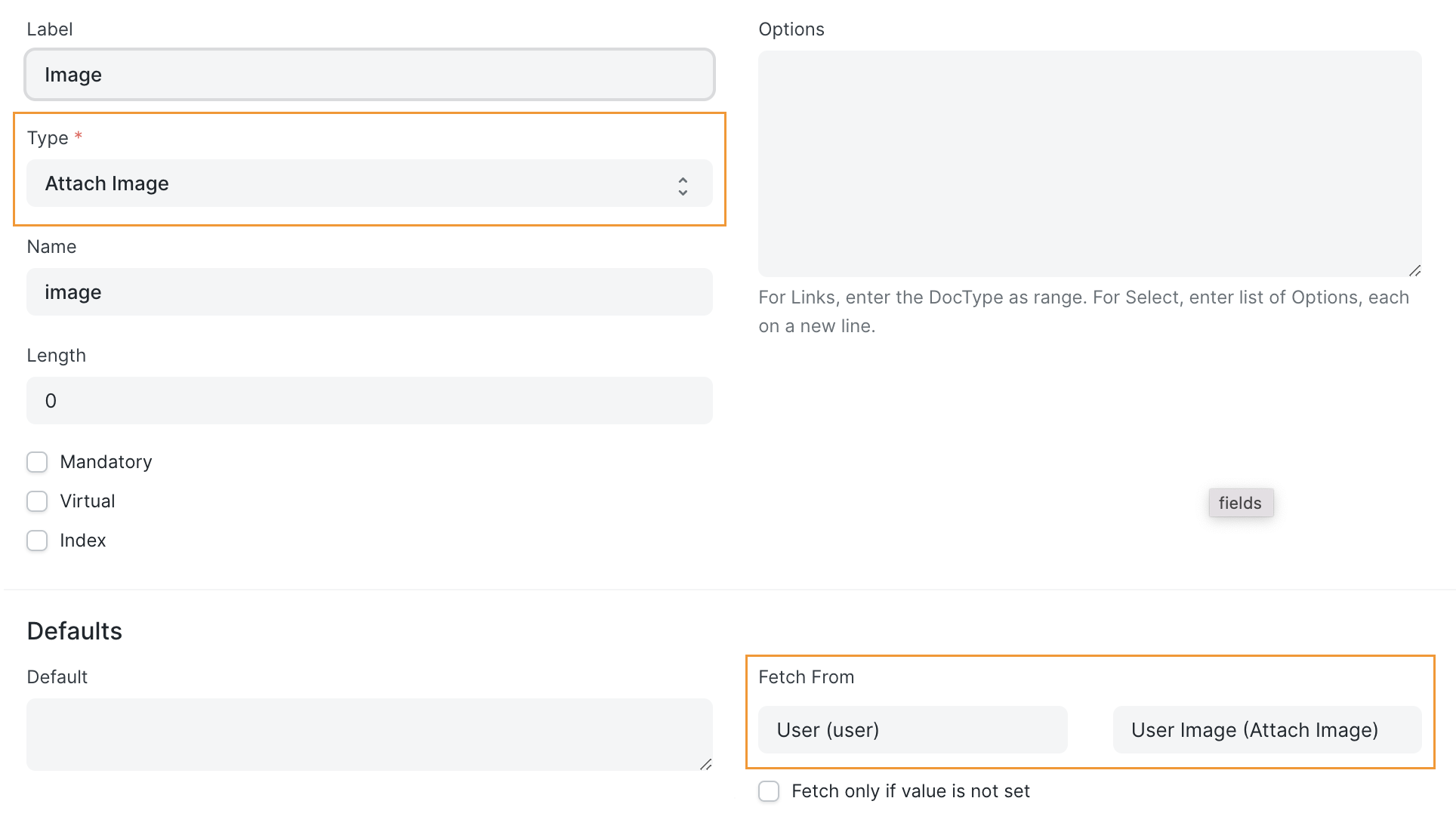
Task: Click inside the Options text area
Action: (x=1090, y=164)
